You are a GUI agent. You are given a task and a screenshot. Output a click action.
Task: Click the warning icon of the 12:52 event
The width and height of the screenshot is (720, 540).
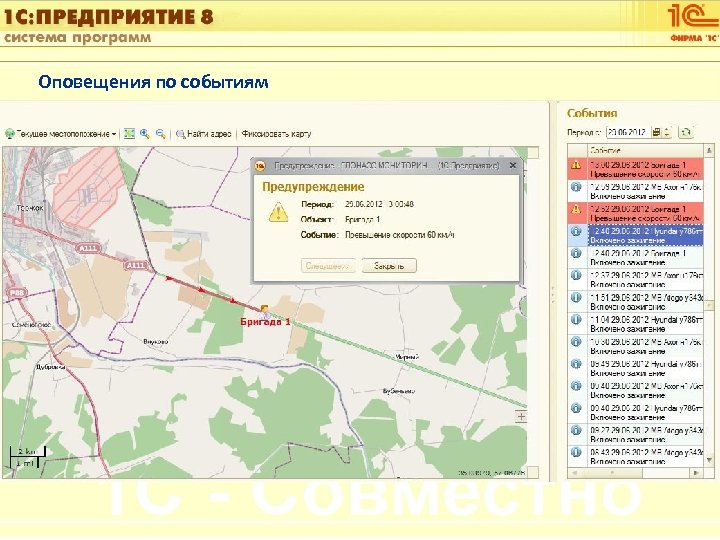click(576, 209)
